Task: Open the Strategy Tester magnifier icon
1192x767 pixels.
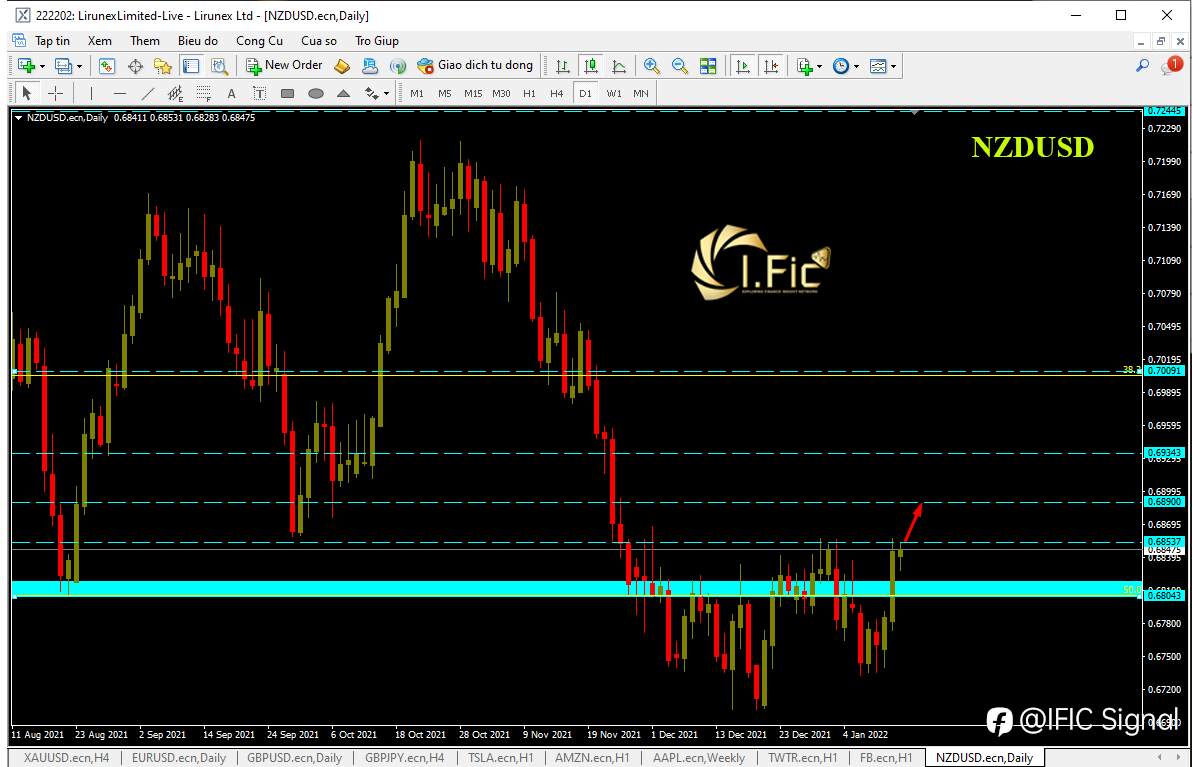Action: coord(220,66)
